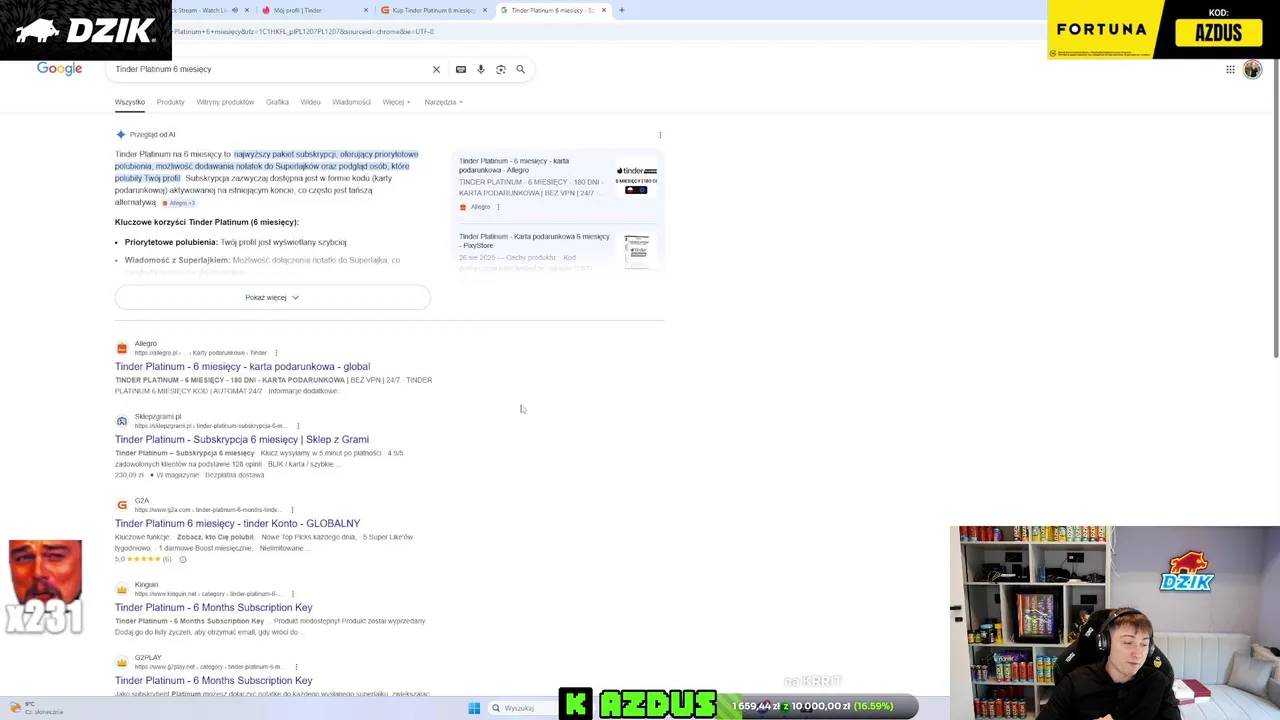Open more options for the G2A result

tap(292, 510)
